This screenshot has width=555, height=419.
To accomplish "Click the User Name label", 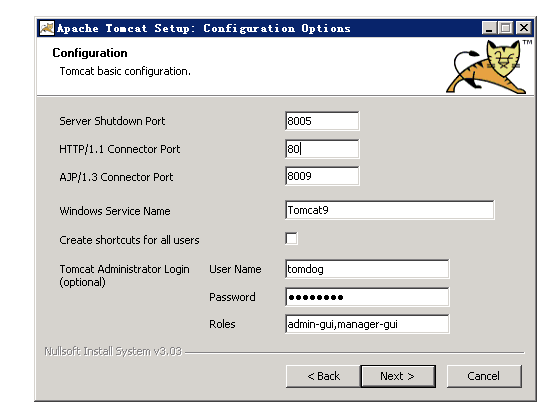I will [x=235, y=269].
